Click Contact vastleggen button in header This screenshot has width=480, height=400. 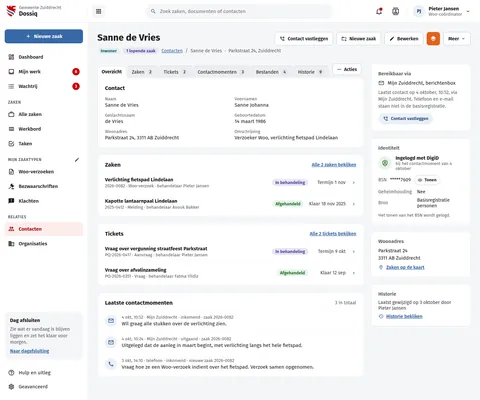coord(304,39)
